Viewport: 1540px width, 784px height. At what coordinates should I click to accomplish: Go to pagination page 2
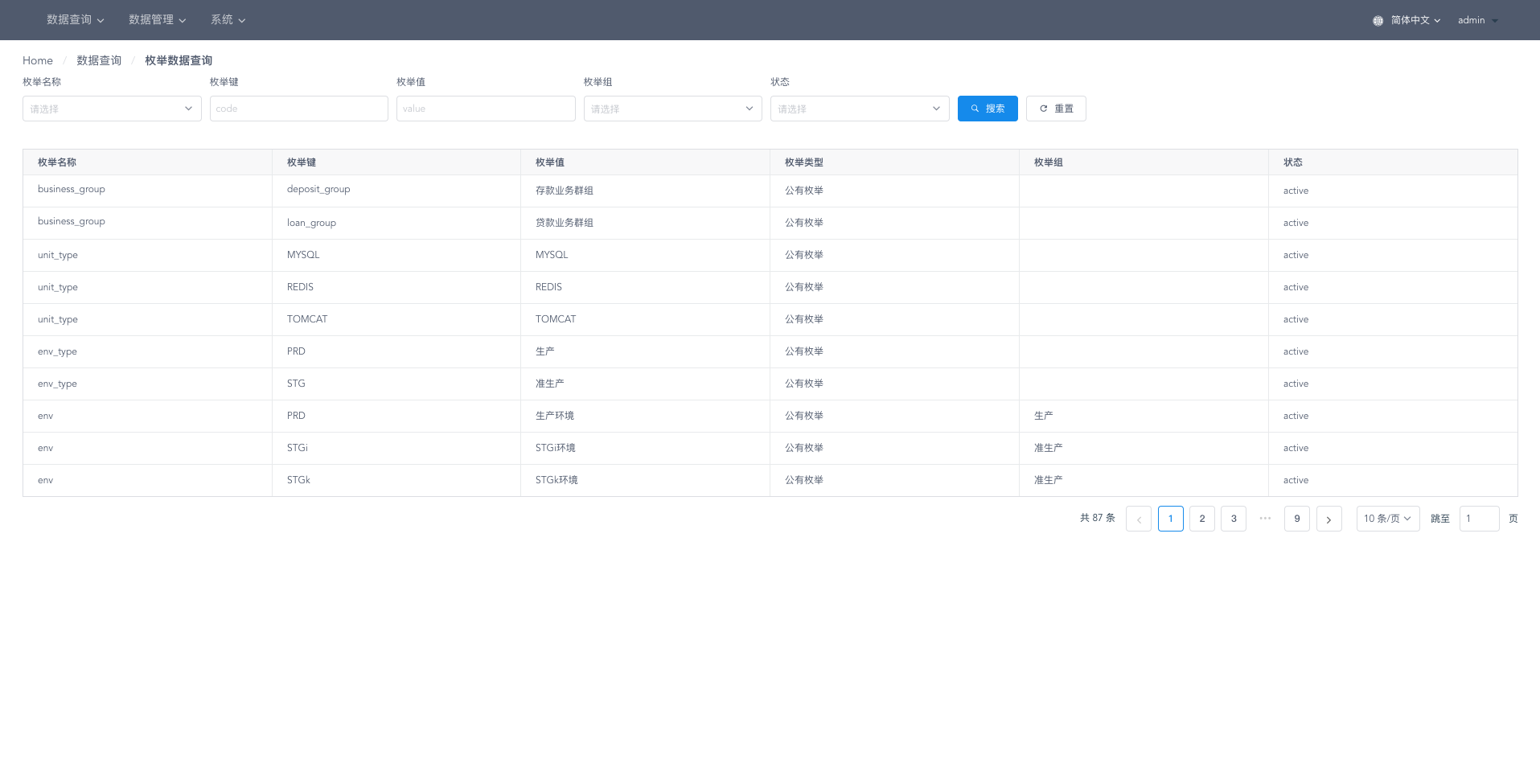point(1202,519)
